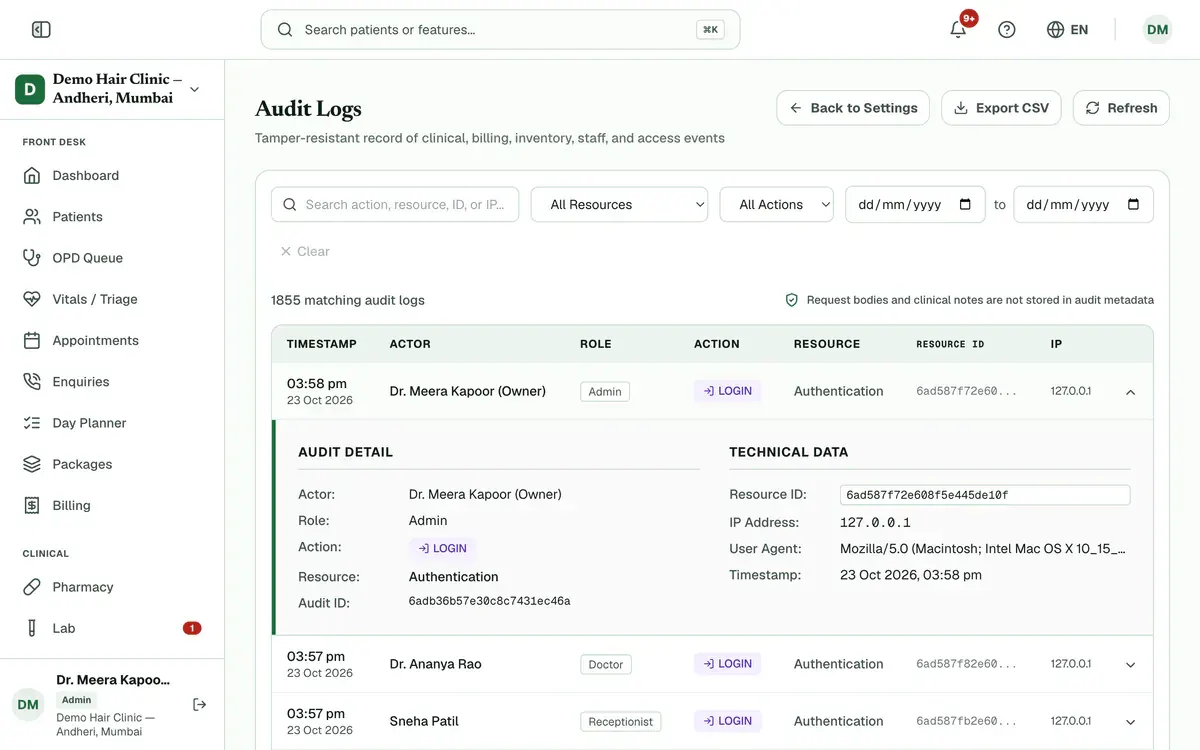Click the ACTOR column header
The height and width of the screenshot is (750, 1200).
click(410, 344)
